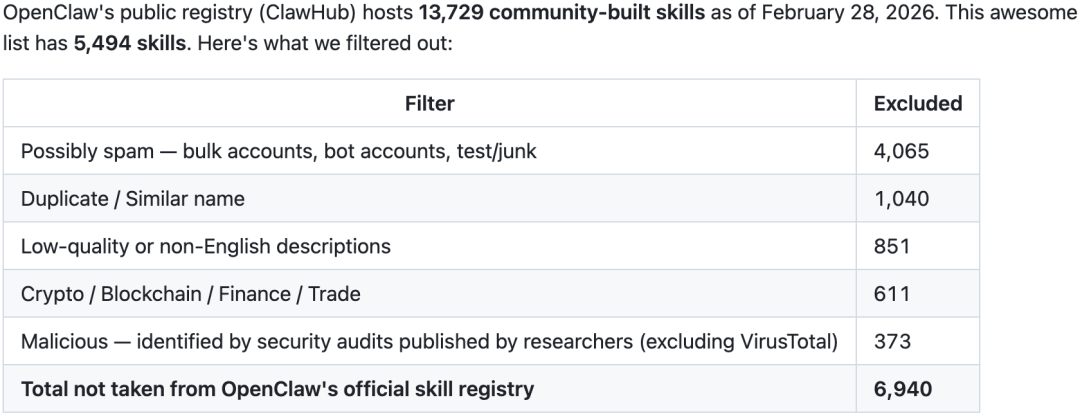Click the bold 'Total not taken' row label

coord(277,389)
